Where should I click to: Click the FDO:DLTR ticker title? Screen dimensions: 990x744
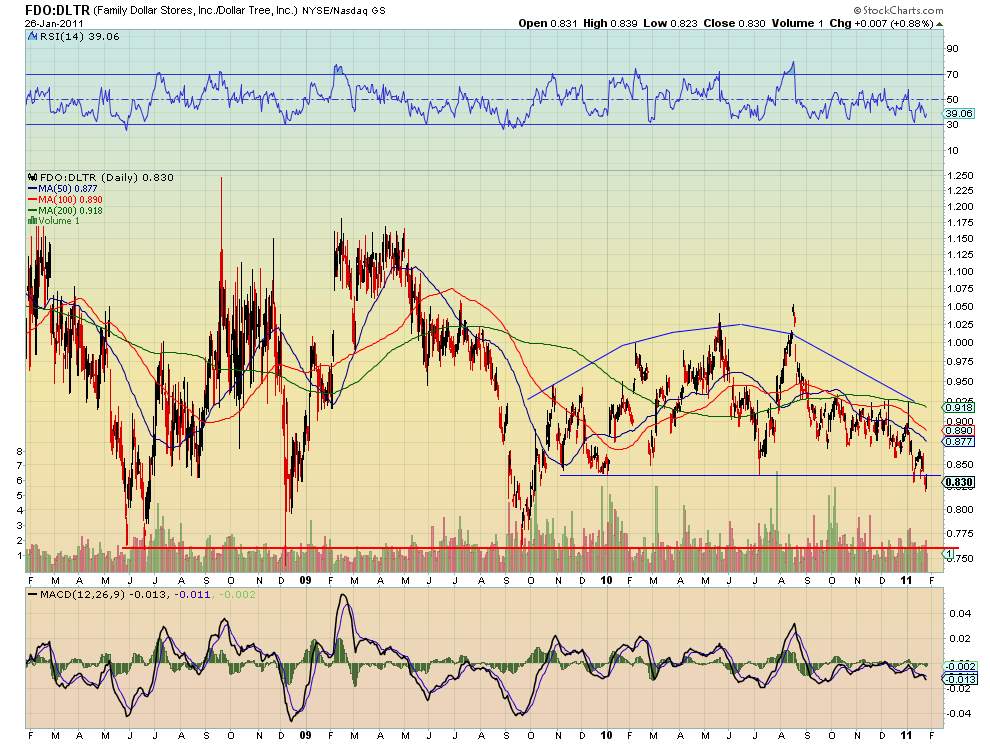[x=57, y=10]
